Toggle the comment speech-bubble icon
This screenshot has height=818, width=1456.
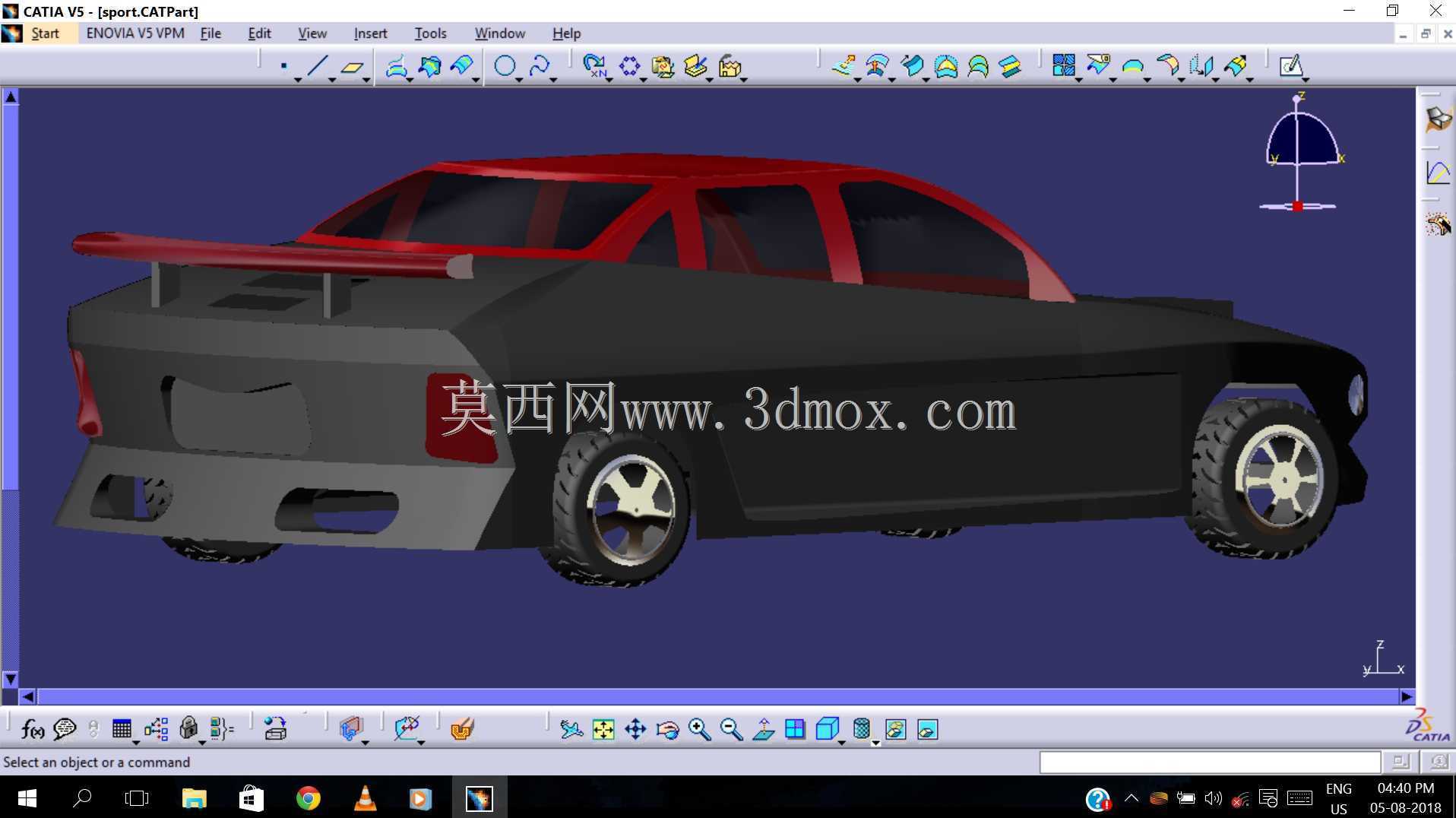(65, 729)
